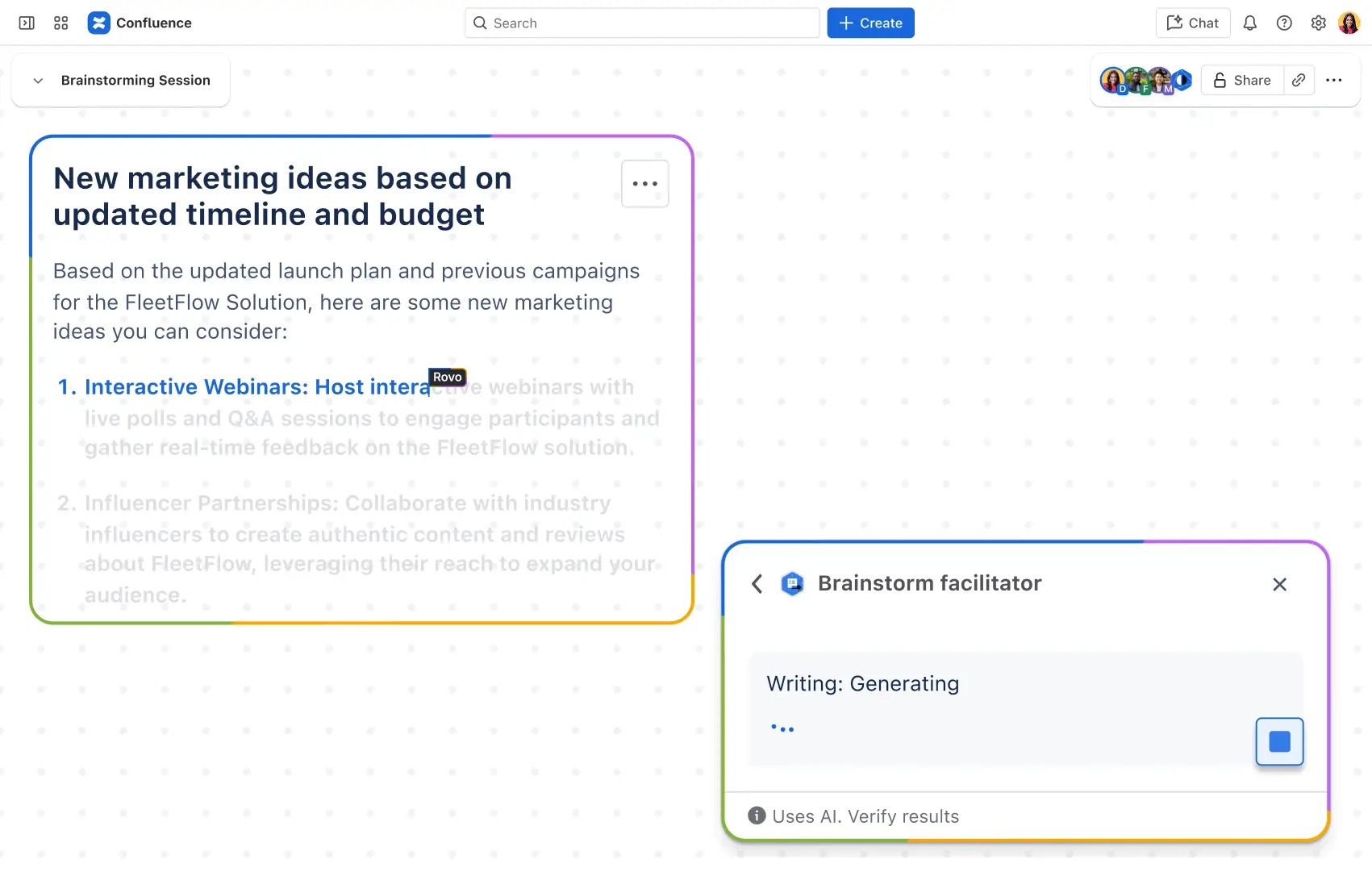Screen dimensions: 1372x893
Task: Copy link using the chain icon
Action: (1299, 80)
